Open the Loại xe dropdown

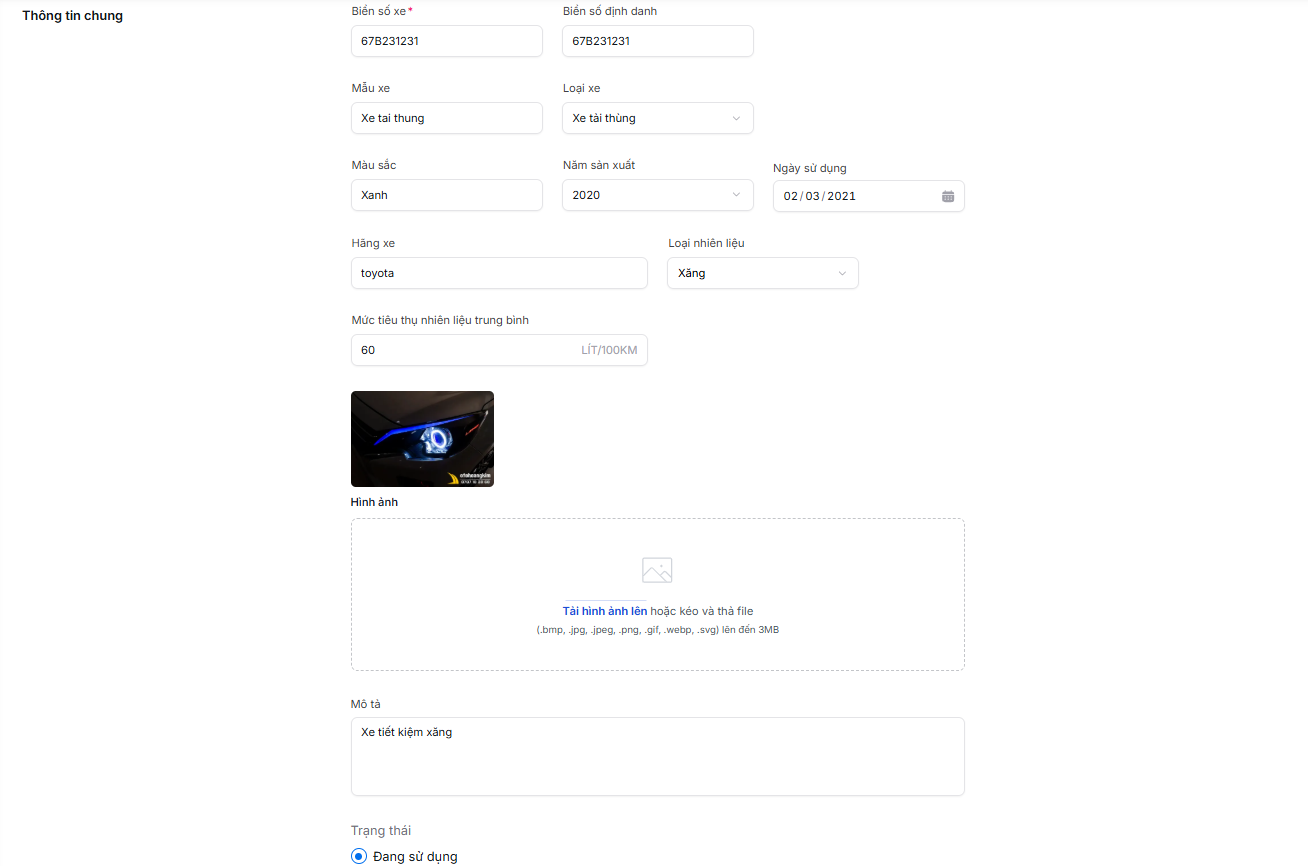(x=657, y=118)
